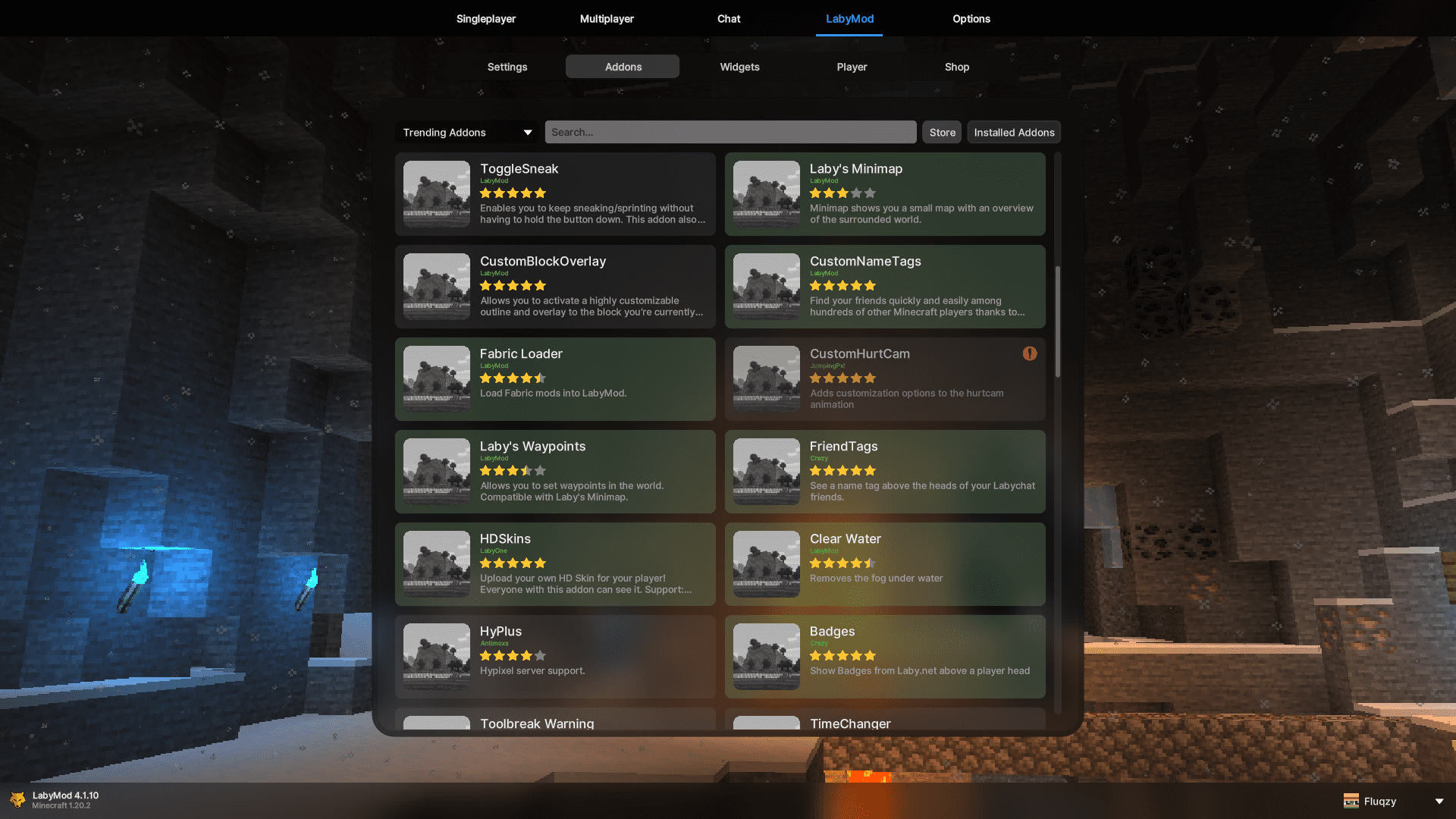
Task: Click the 'Hypixel server support.' description
Action: [x=532, y=670]
